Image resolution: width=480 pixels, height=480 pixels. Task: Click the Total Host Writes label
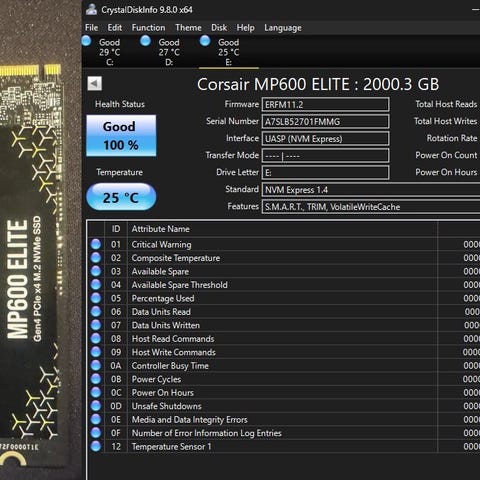[x=445, y=121]
